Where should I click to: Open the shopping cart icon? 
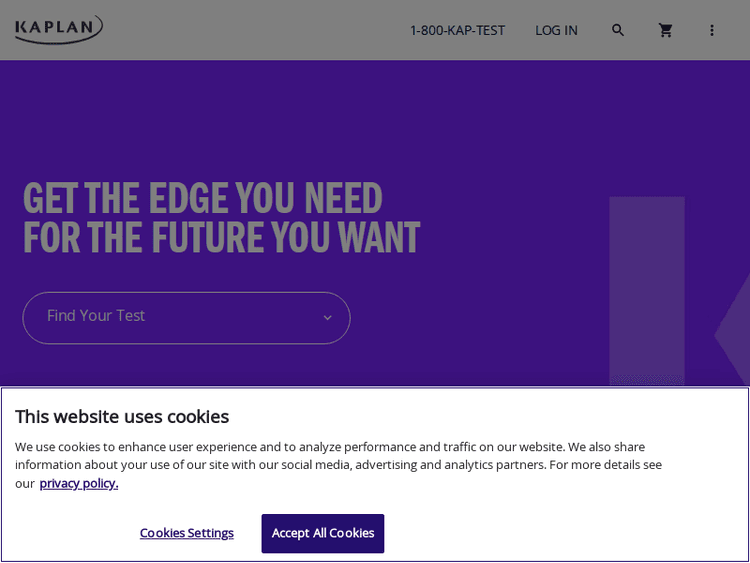665,30
